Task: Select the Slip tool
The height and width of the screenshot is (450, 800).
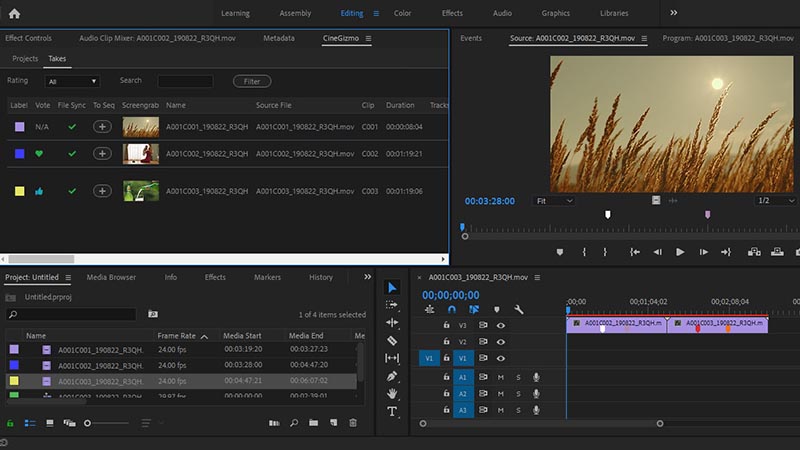Action: [392, 358]
